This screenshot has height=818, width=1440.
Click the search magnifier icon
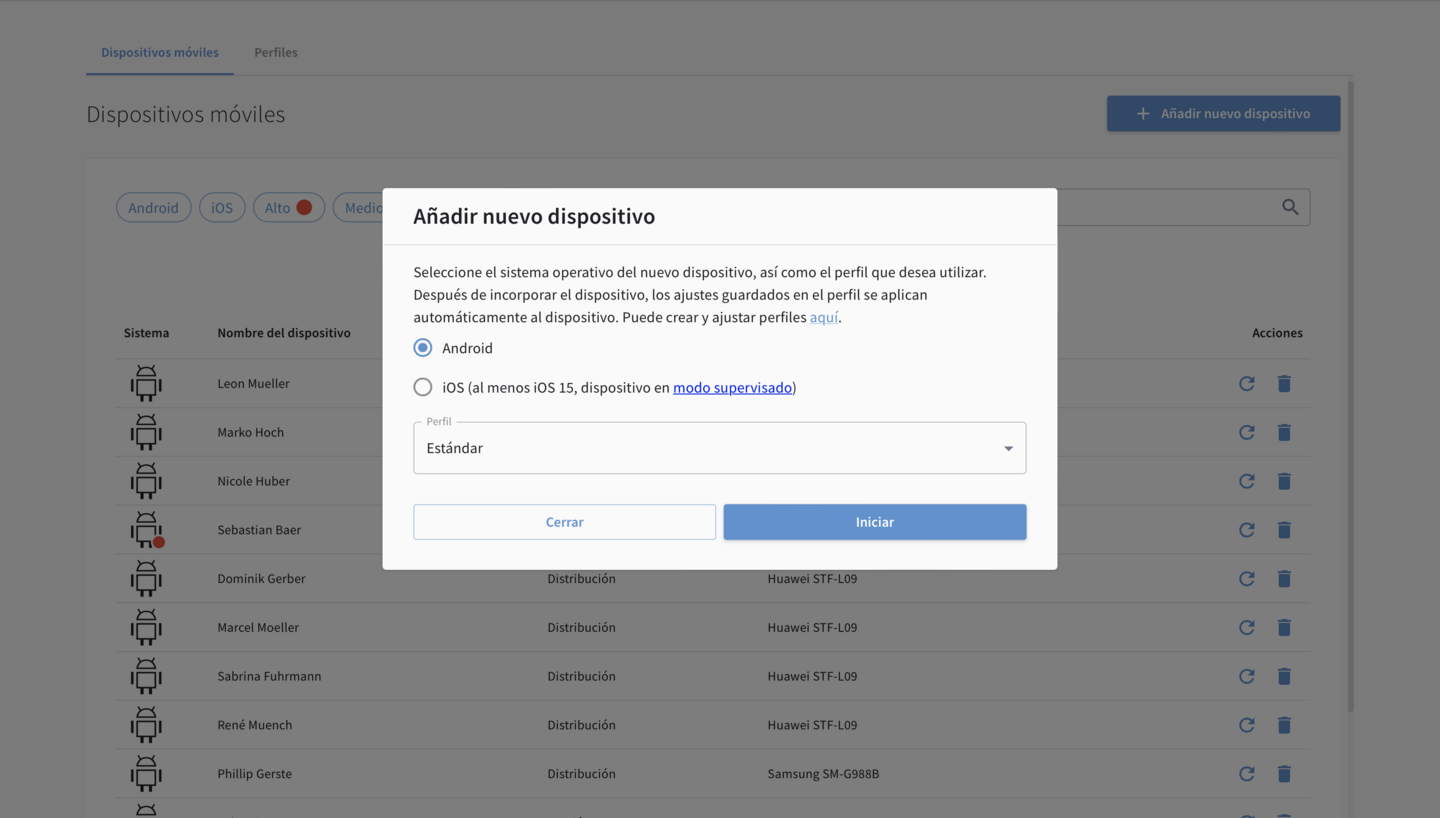coord(1290,207)
